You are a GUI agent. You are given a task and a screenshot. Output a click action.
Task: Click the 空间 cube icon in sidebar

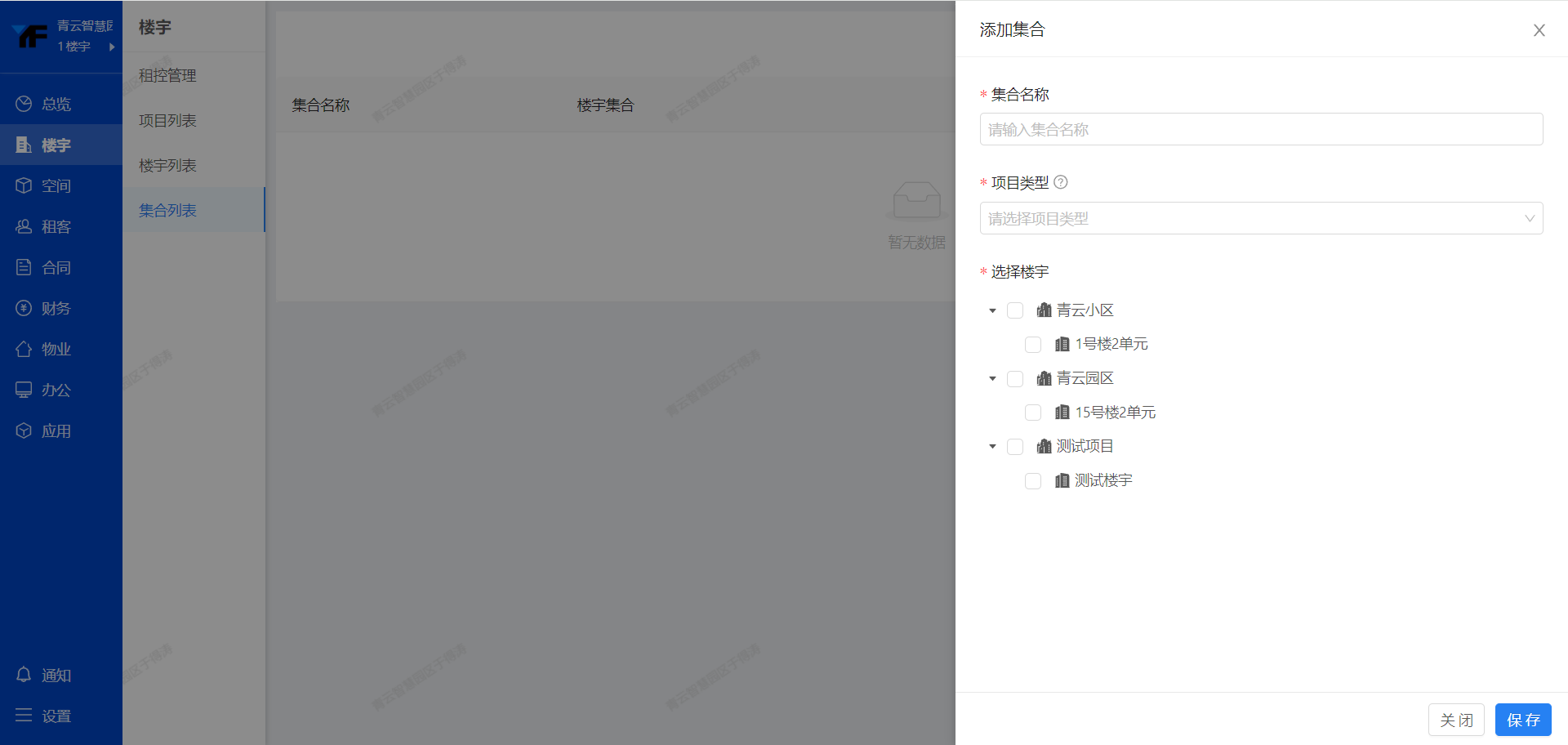[x=24, y=185]
